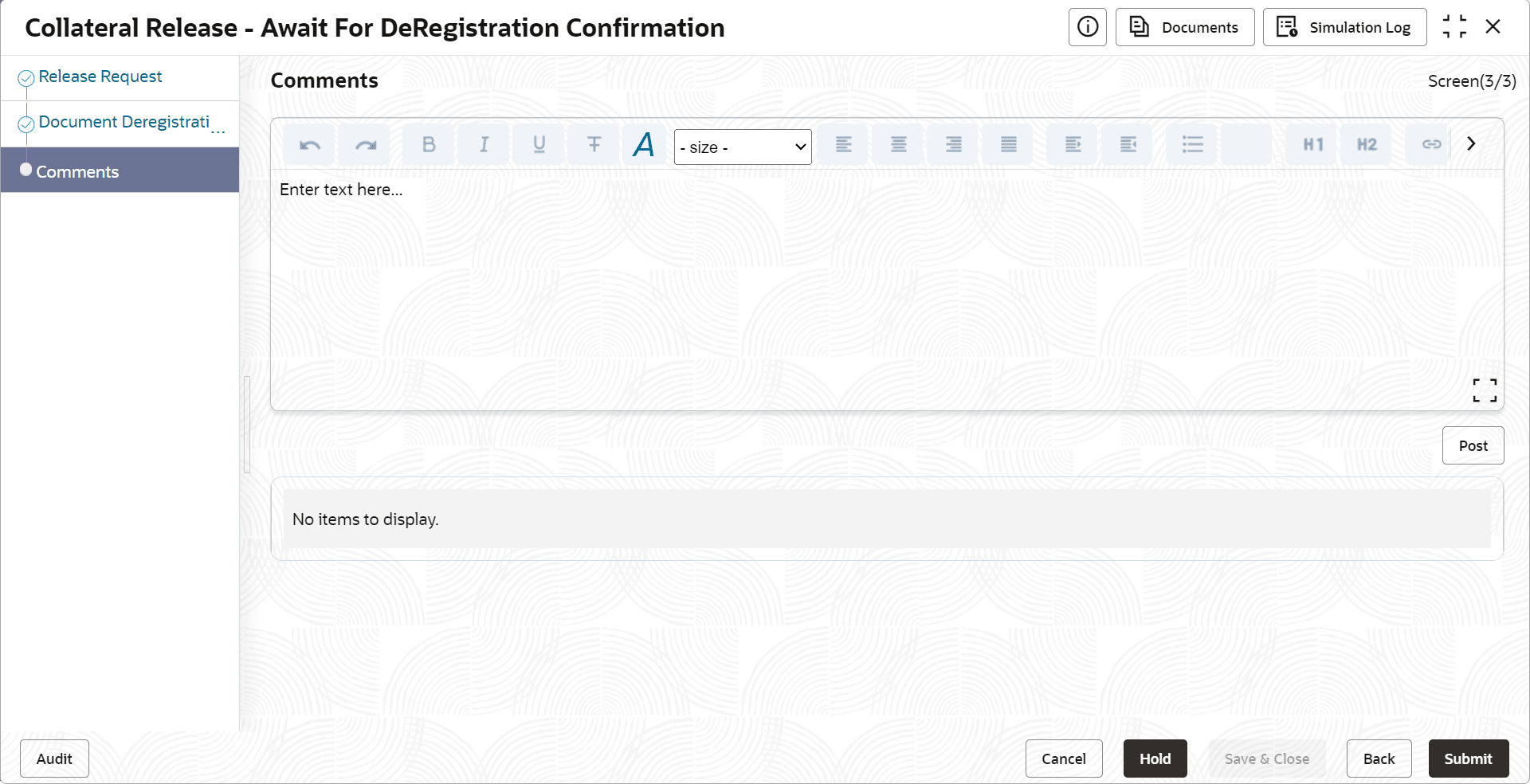Put the task on Hold
Image resolution: width=1530 pixels, height=784 pixels.
coord(1155,759)
